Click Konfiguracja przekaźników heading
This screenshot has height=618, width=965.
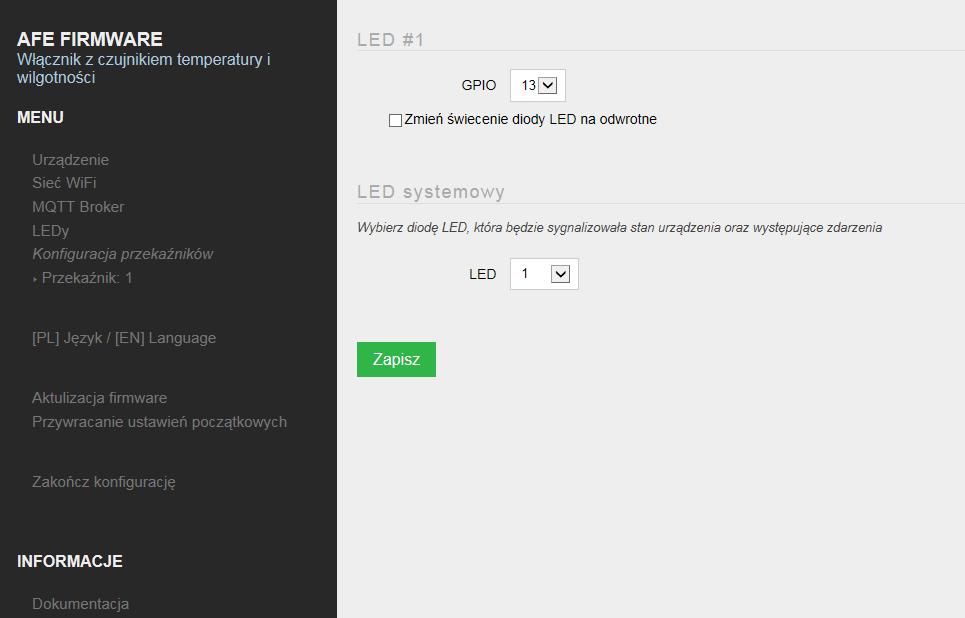pyautogui.click(x=122, y=254)
